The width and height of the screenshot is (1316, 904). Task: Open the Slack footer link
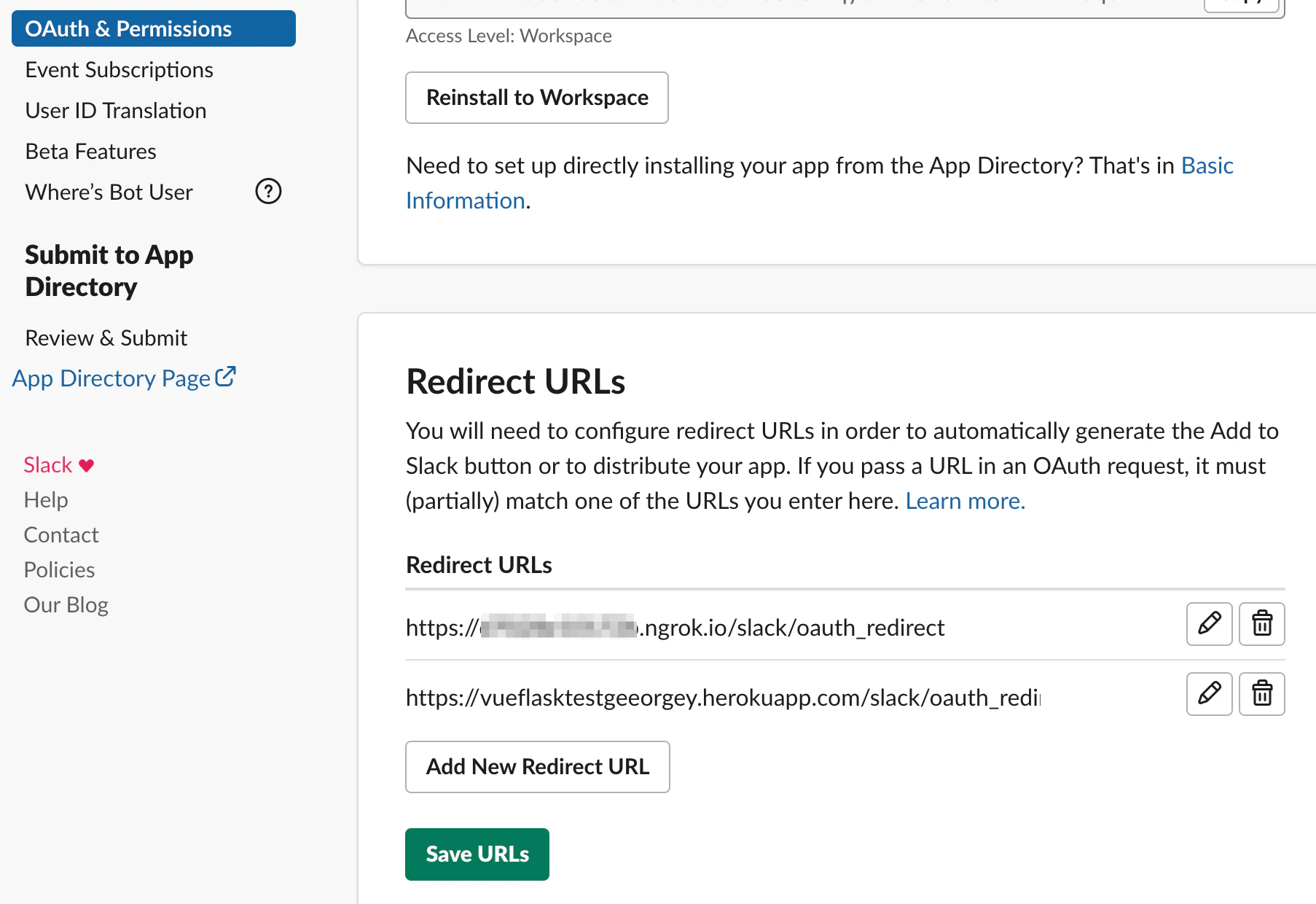click(x=47, y=465)
